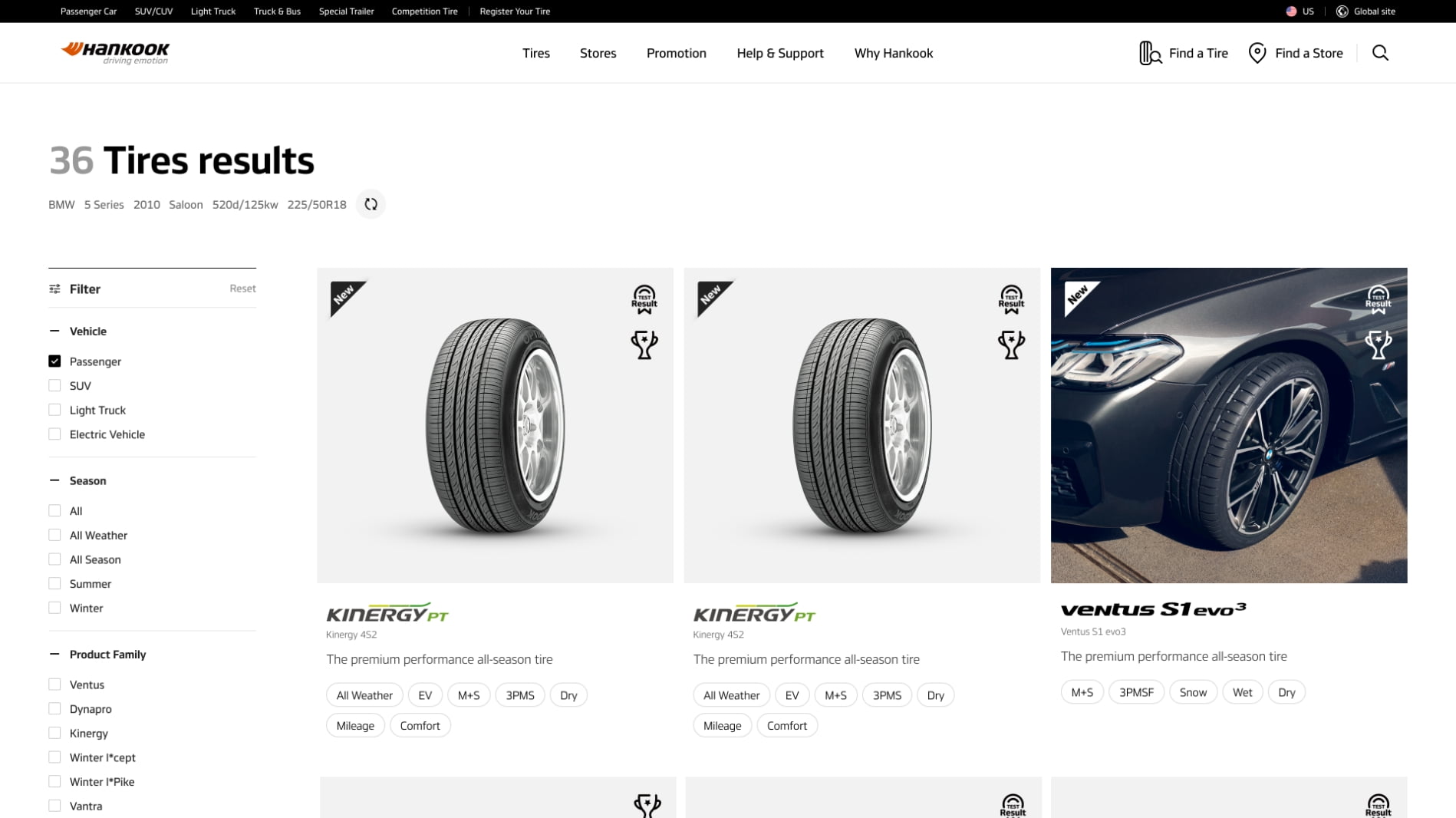Enable the Summer season filter
The image size is (1456, 818).
[54, 584]
